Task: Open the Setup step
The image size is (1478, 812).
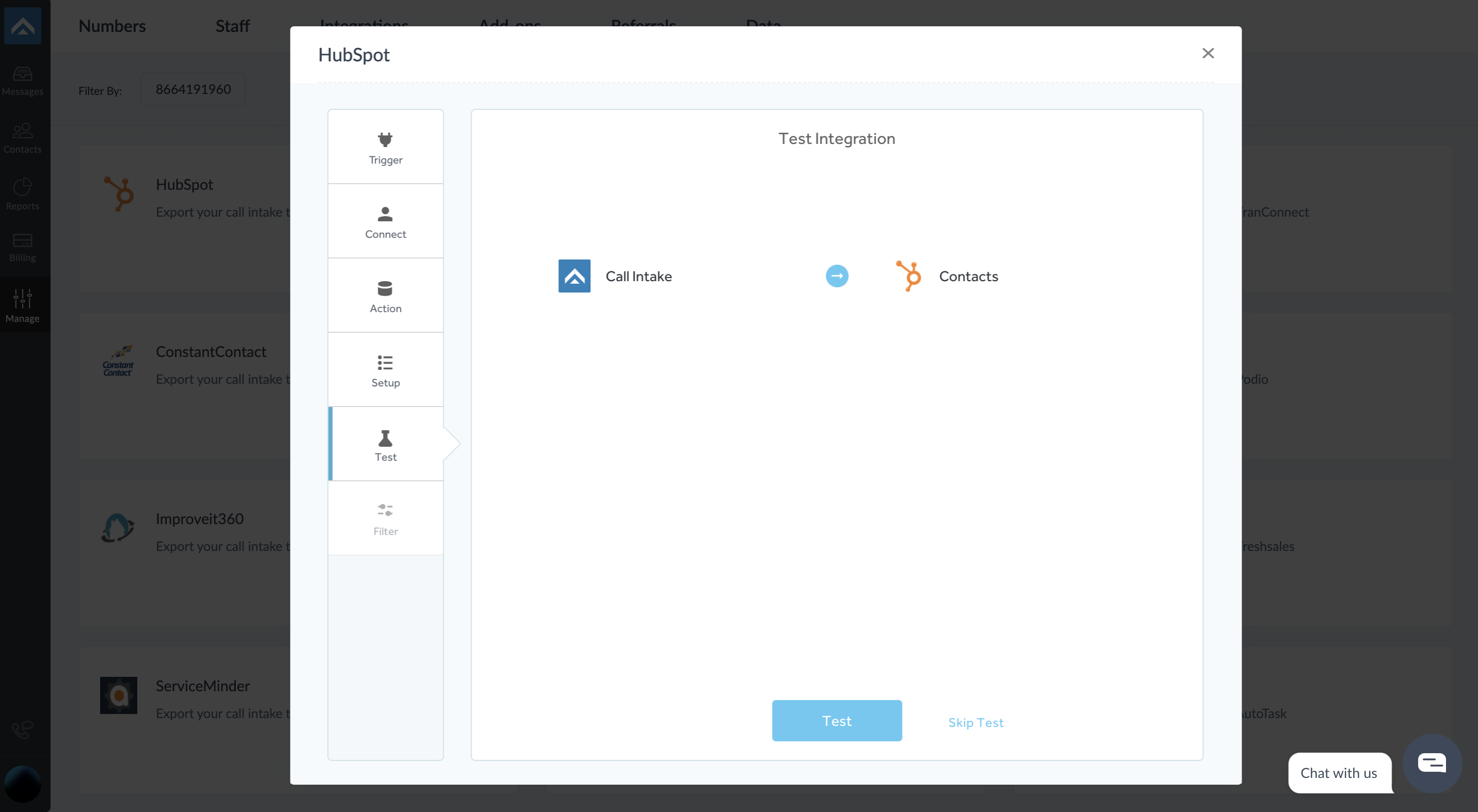Action: point(385,370)
